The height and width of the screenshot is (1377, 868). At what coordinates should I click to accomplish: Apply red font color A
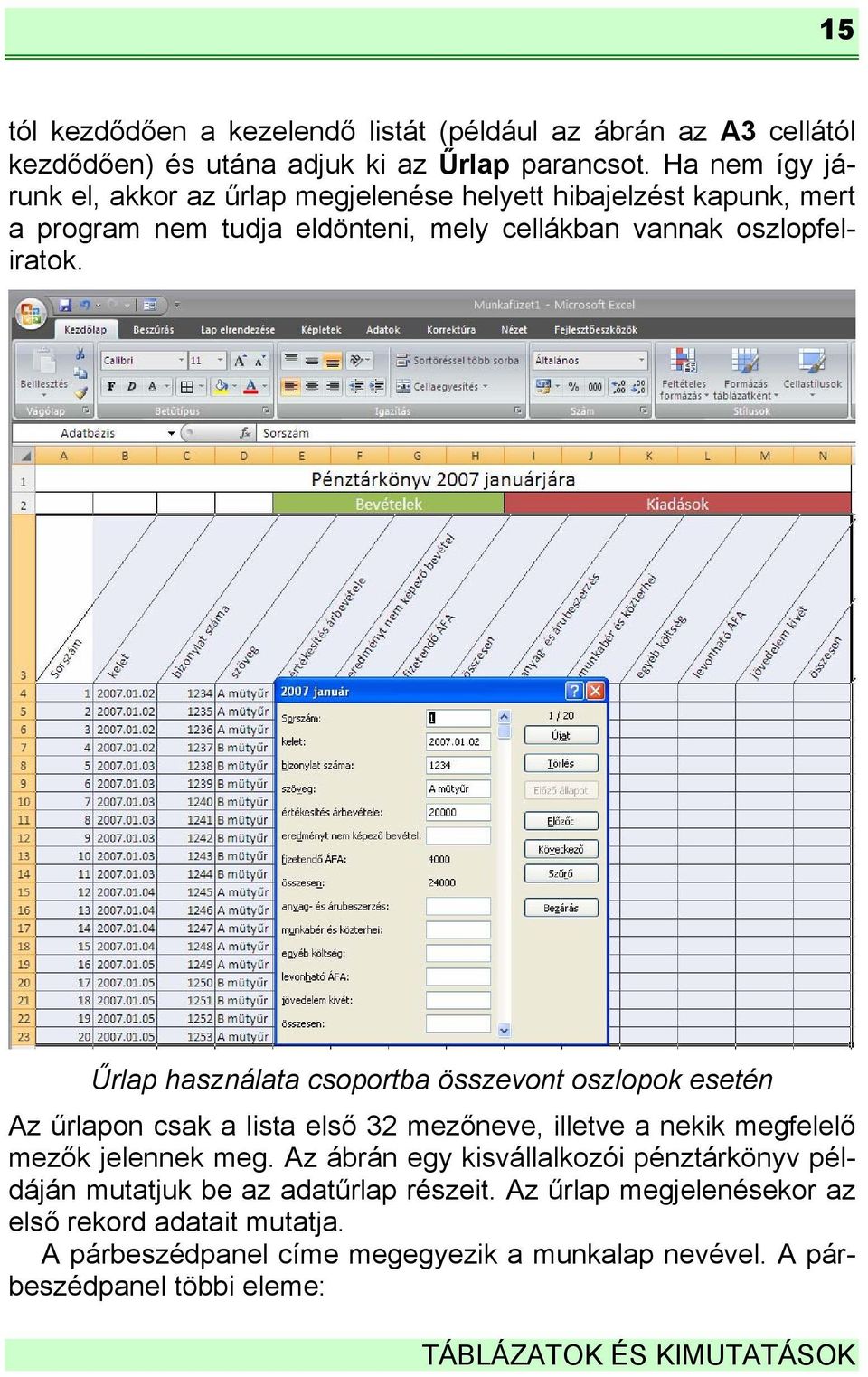click(x=250, y=387)
